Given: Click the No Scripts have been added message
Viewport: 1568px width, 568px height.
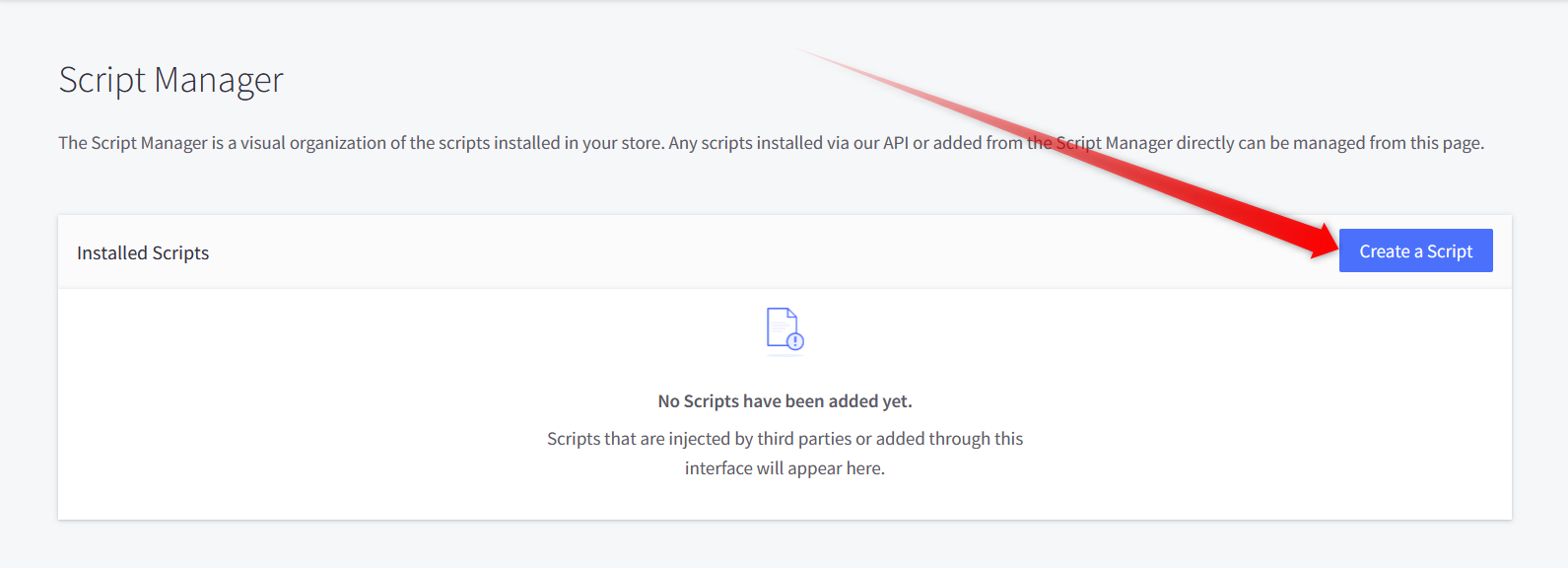Looking at the screenshot, I should coord(784,401).
